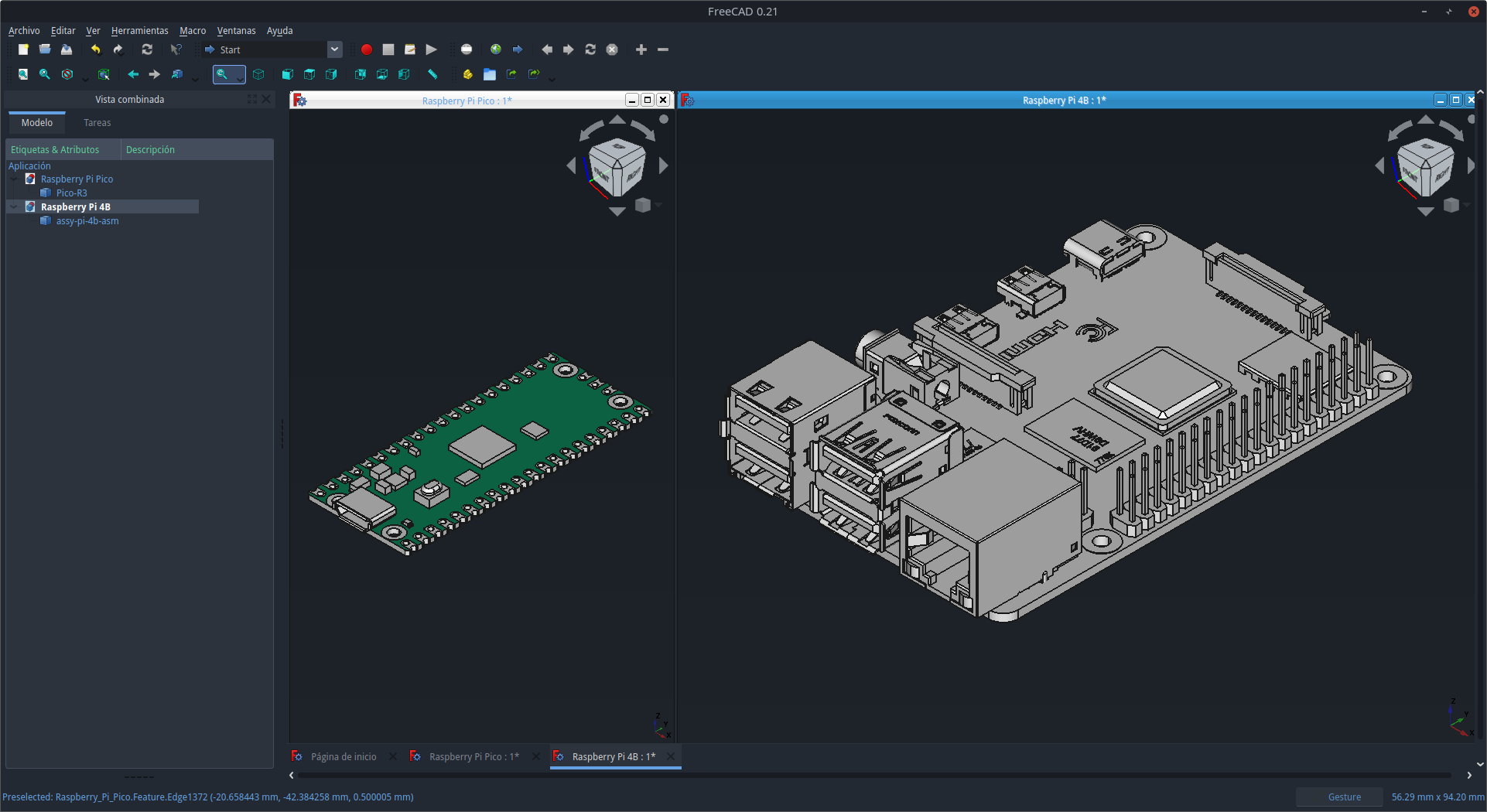Refresh and recompute the document
The image size is (1487, 812).
point(147,49)
